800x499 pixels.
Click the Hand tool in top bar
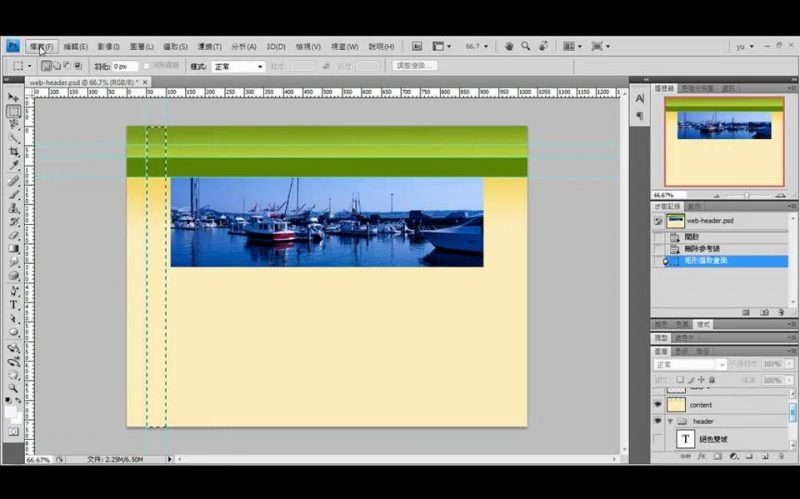click(509, 46)
